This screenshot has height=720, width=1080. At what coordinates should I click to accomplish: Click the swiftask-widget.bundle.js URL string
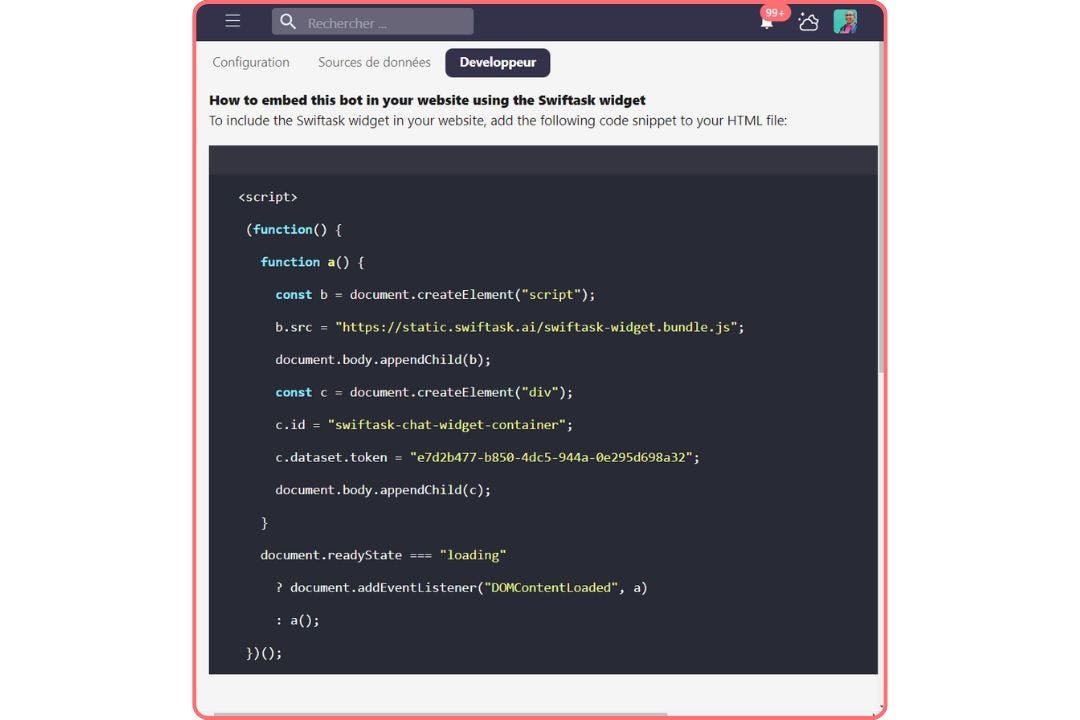(537, 327)
